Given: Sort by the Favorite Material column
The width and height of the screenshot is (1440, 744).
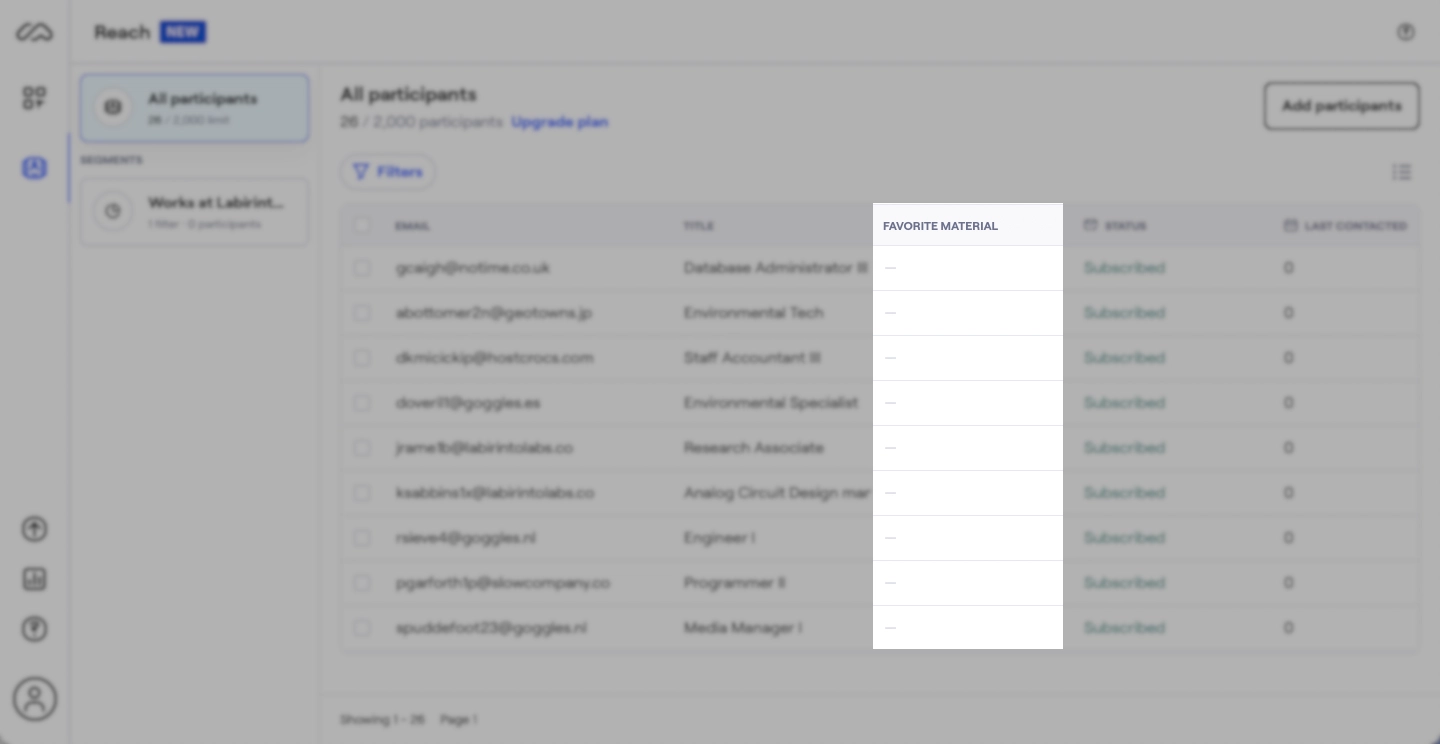Looking at the screenshot, I should click(x=940, y=226).
